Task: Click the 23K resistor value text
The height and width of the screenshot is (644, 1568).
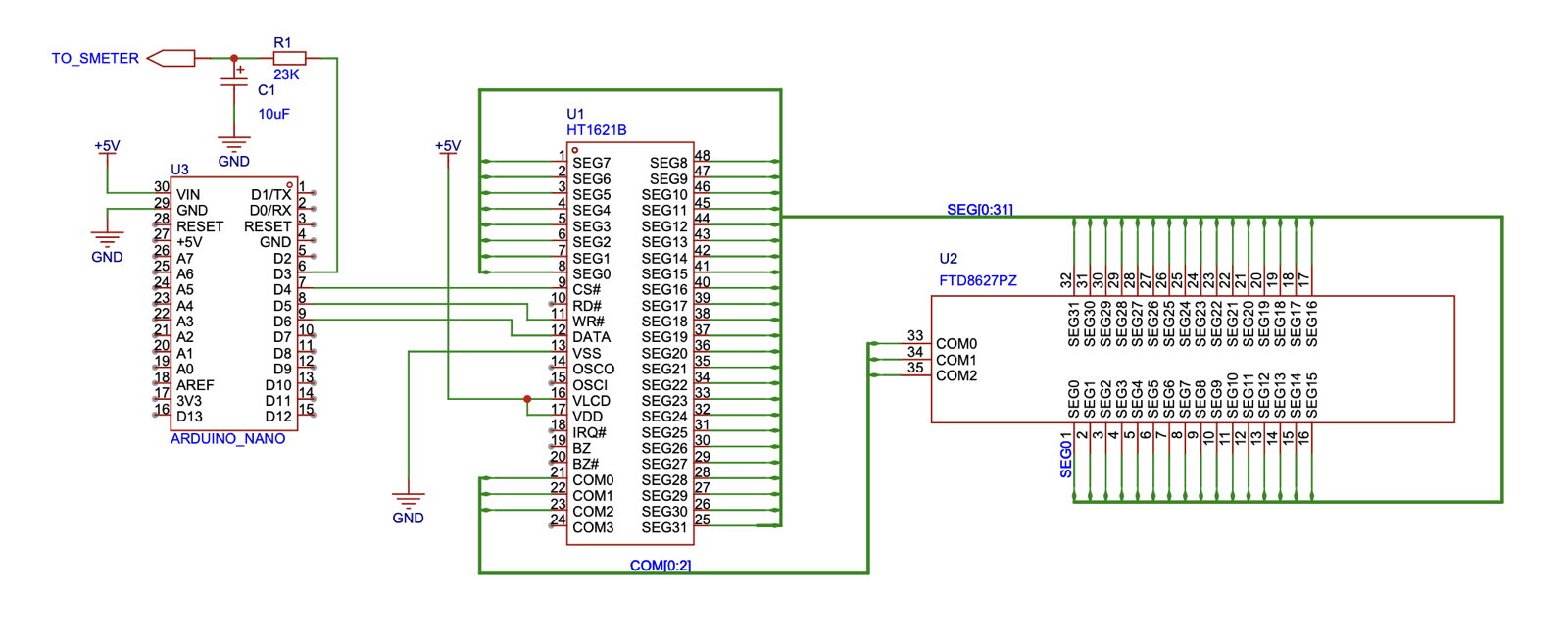Action: point(286,74)
